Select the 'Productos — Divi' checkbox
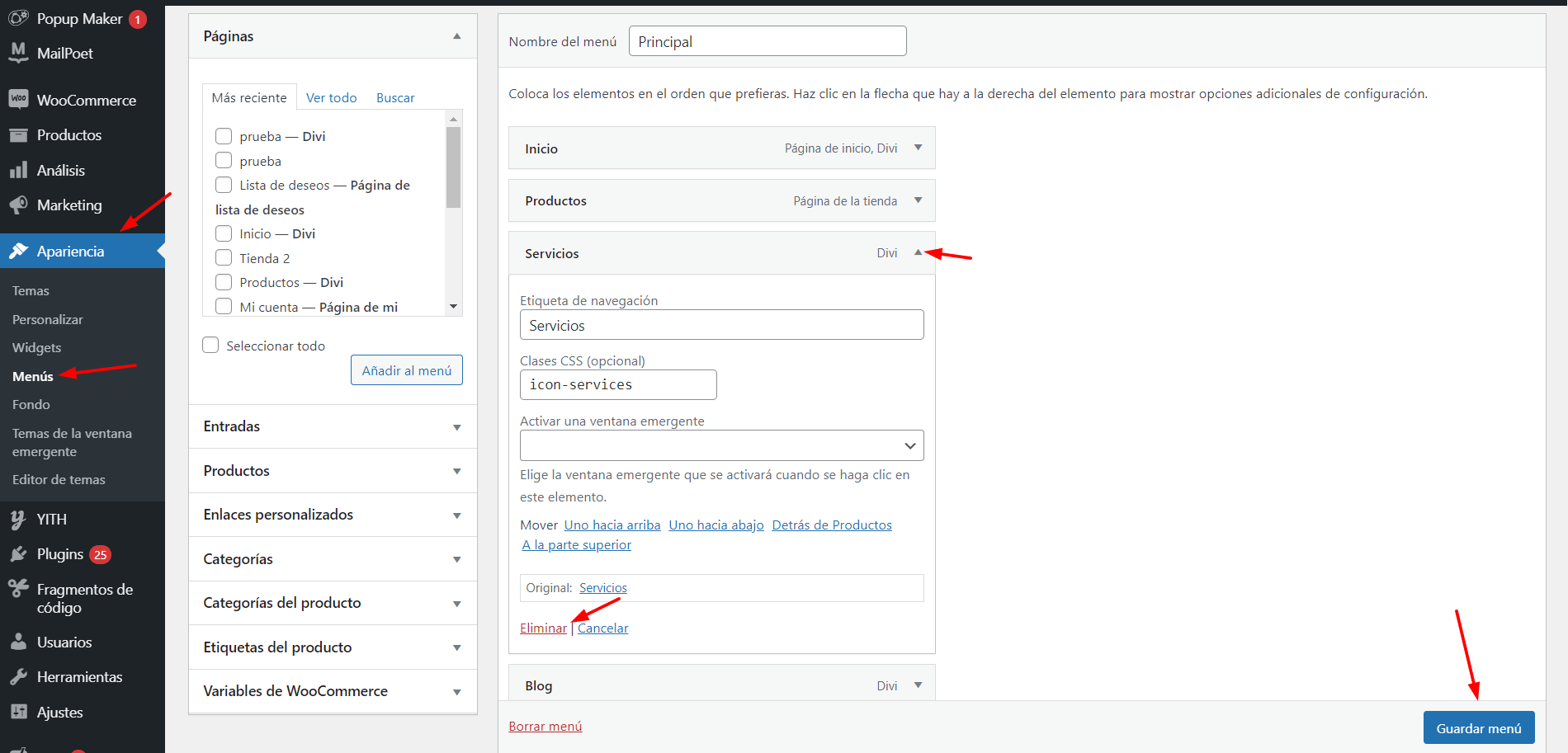Image resolution: width=1568 pixels, height=753 pixels. click(224, 282)
